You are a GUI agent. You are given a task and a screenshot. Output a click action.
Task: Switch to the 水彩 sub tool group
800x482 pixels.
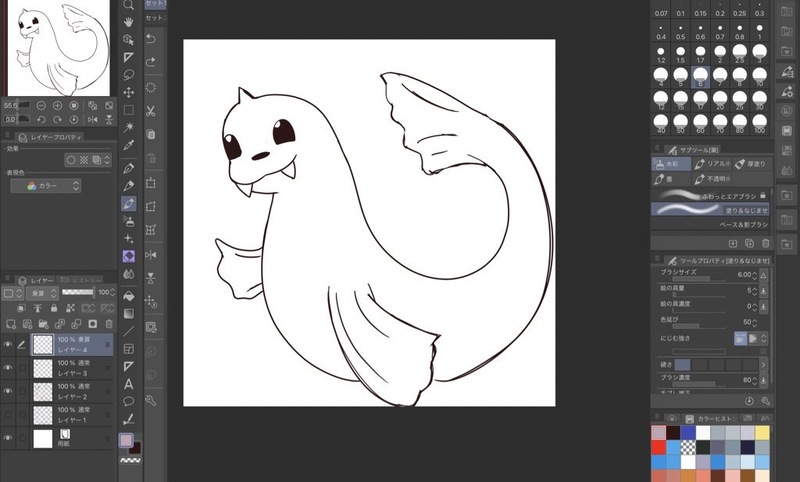671,164
